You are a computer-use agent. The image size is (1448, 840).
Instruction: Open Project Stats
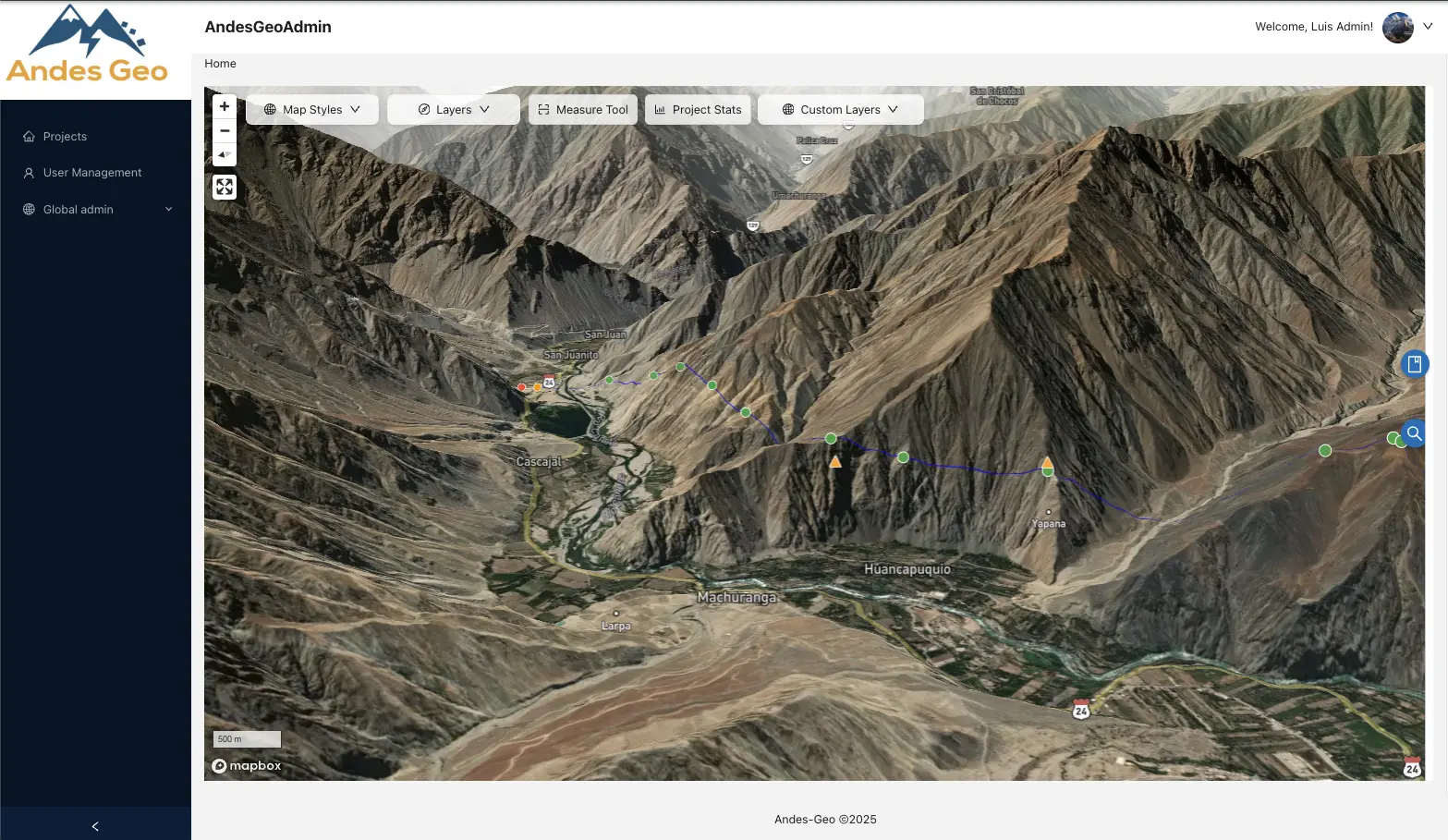coord(698,110)
